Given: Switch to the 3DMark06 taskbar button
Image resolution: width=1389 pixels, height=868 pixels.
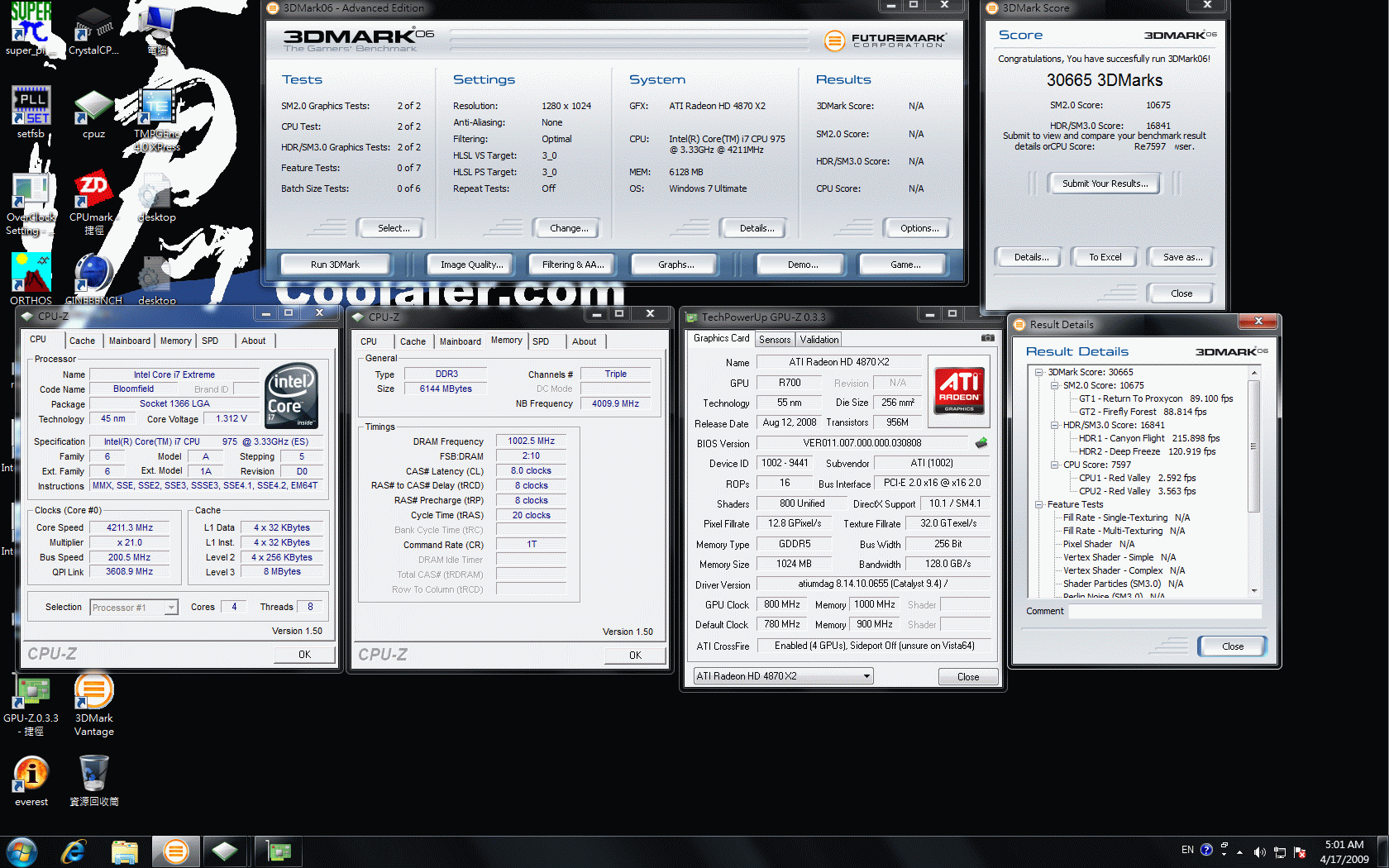Looking at the screenshot, I should (175, 851).
